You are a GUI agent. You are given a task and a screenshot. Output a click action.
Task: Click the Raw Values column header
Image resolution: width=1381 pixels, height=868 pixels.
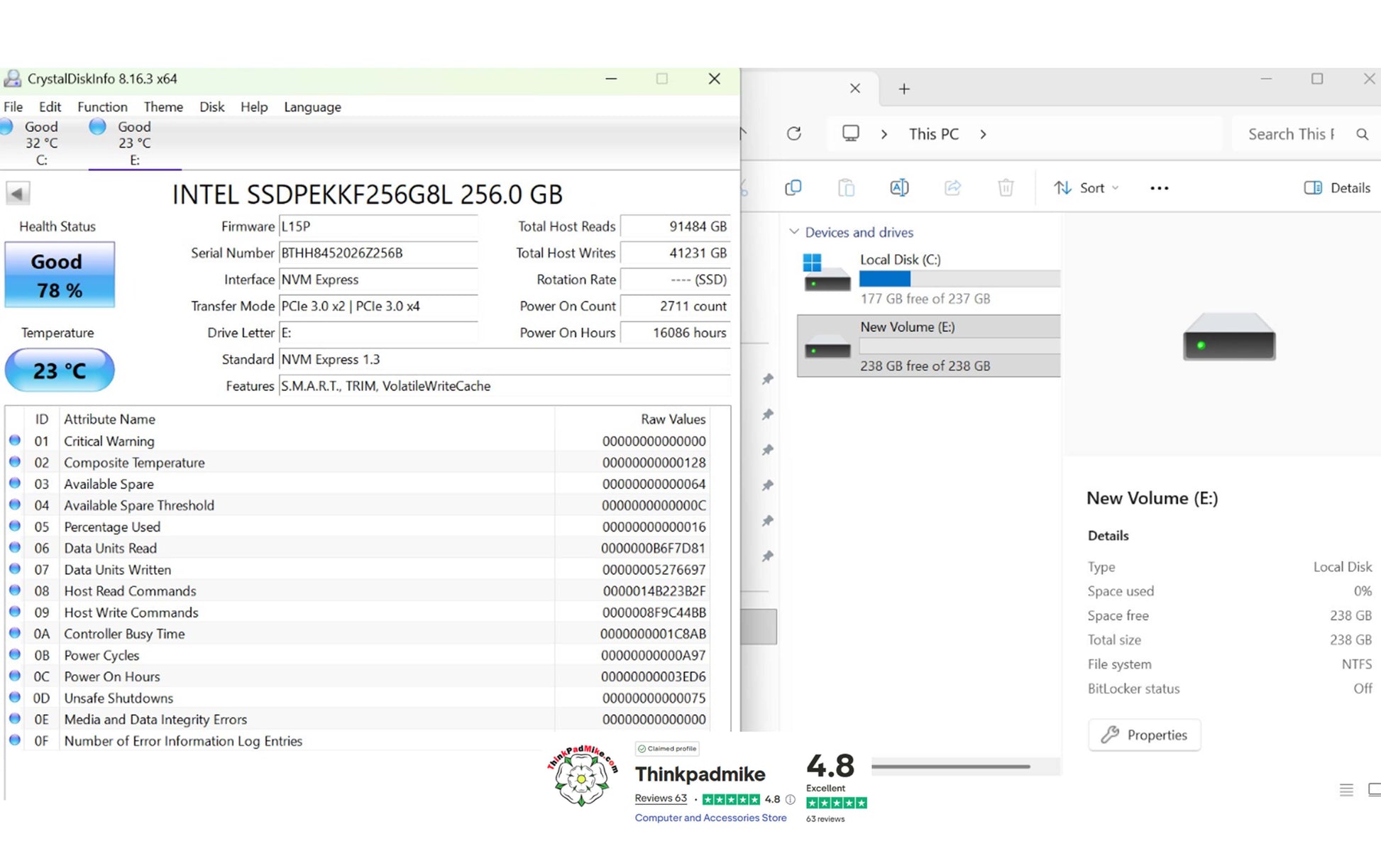pos(632,419)
